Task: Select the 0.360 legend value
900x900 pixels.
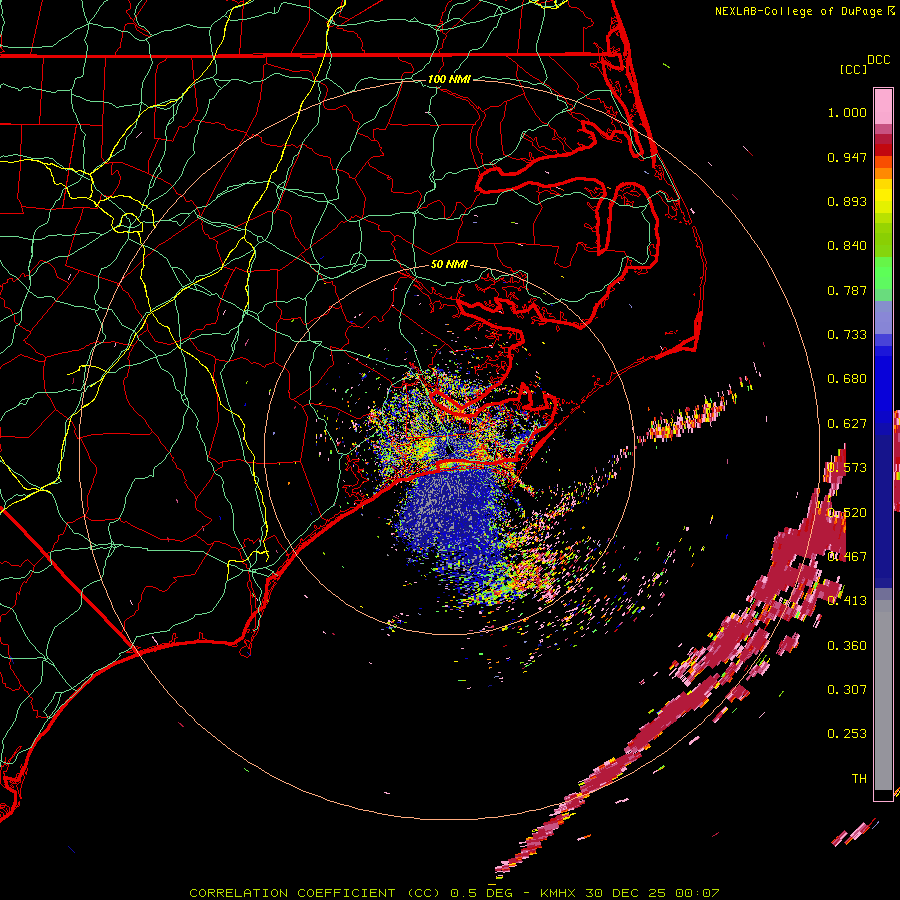Action: 847,646
